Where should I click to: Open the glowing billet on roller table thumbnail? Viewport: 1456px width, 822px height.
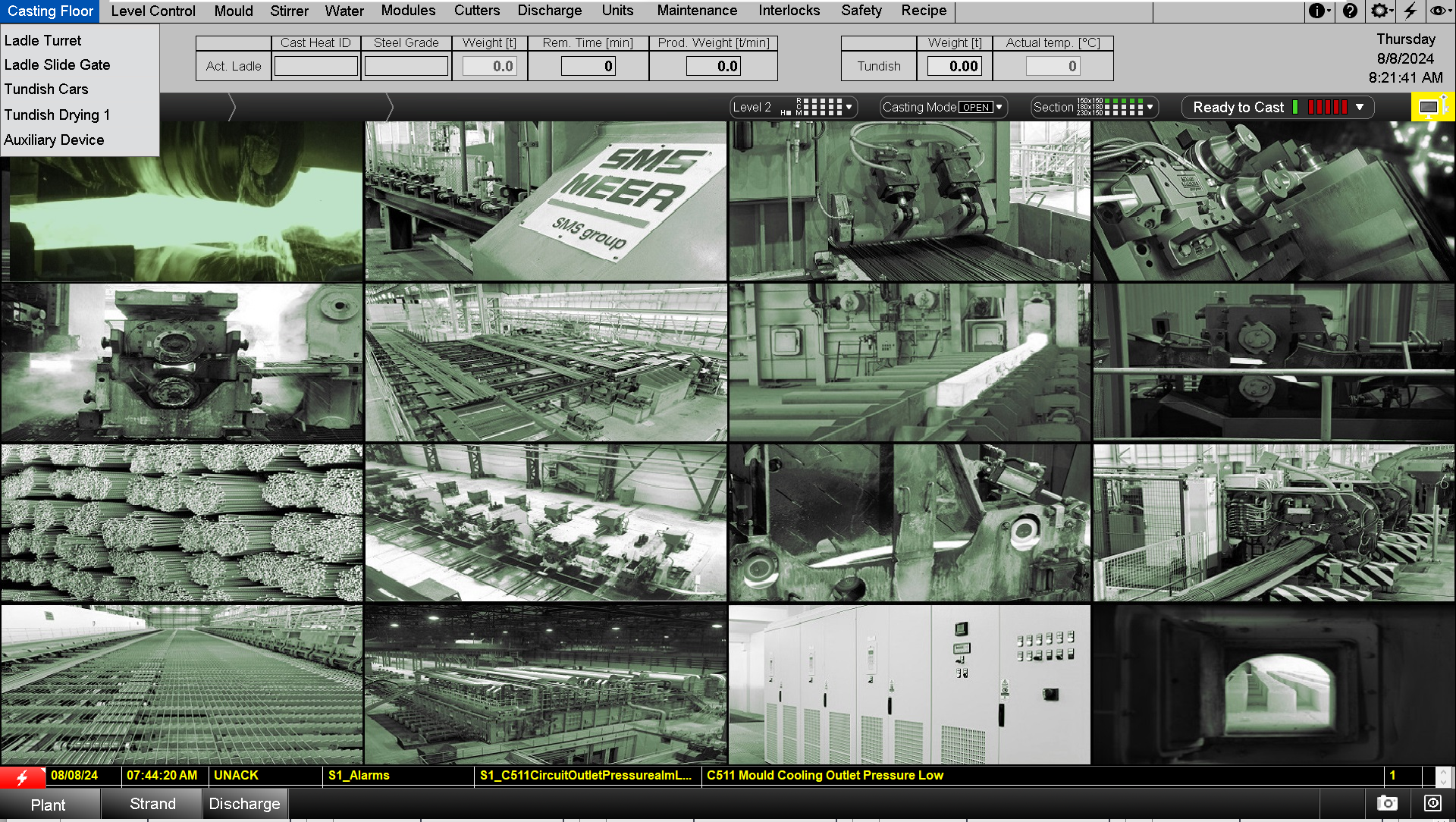pos(909,362)
